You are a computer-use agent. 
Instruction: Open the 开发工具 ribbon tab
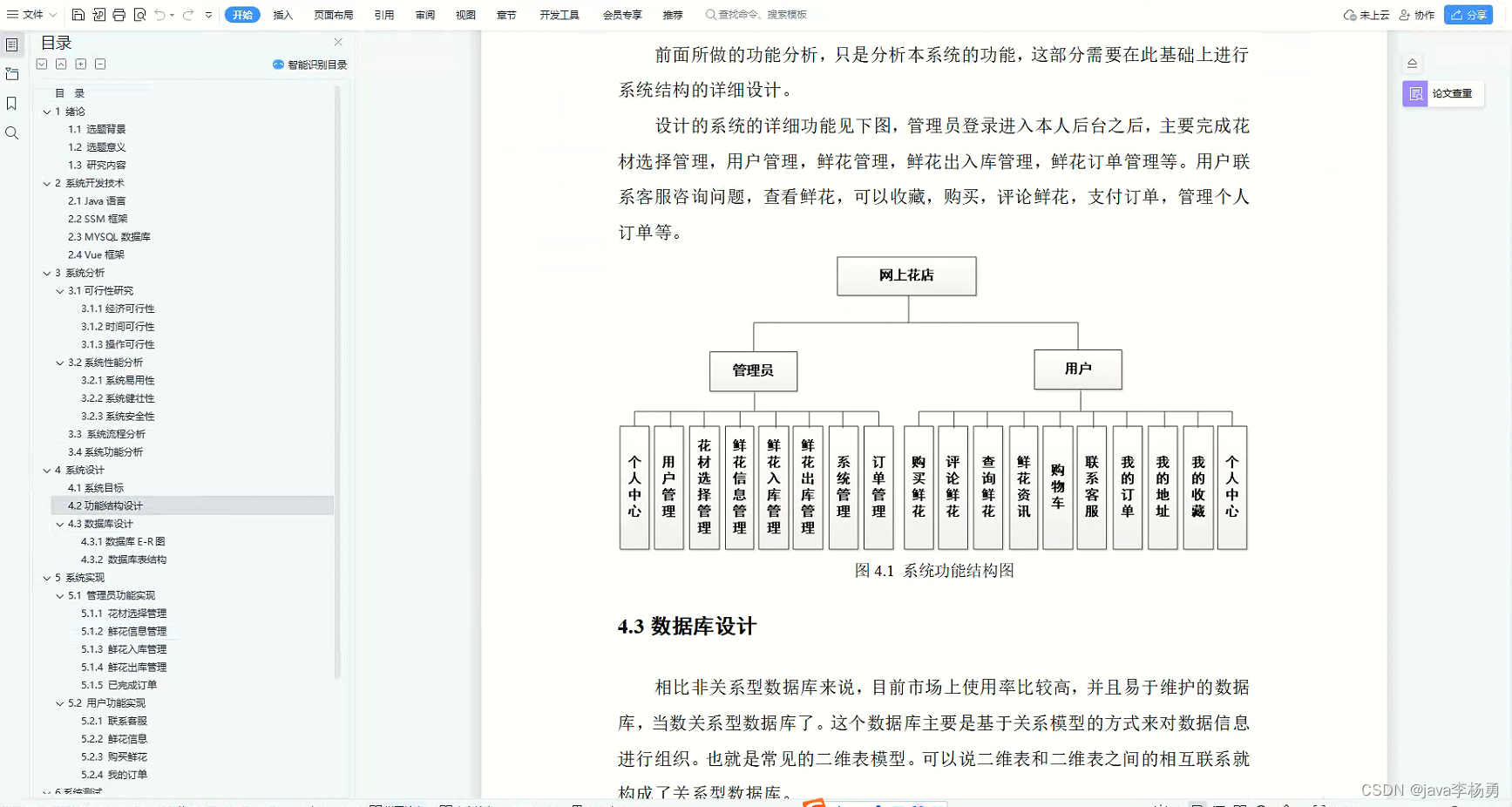point(559,15)
